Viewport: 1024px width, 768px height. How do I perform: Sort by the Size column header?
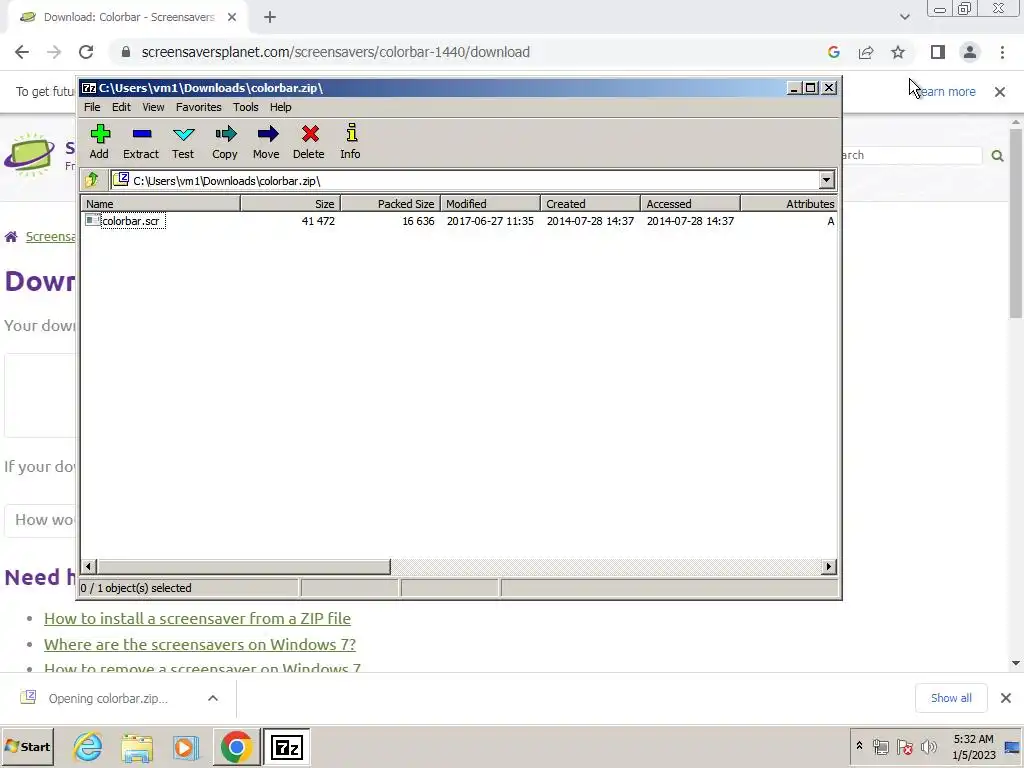[x=291, y=204]
